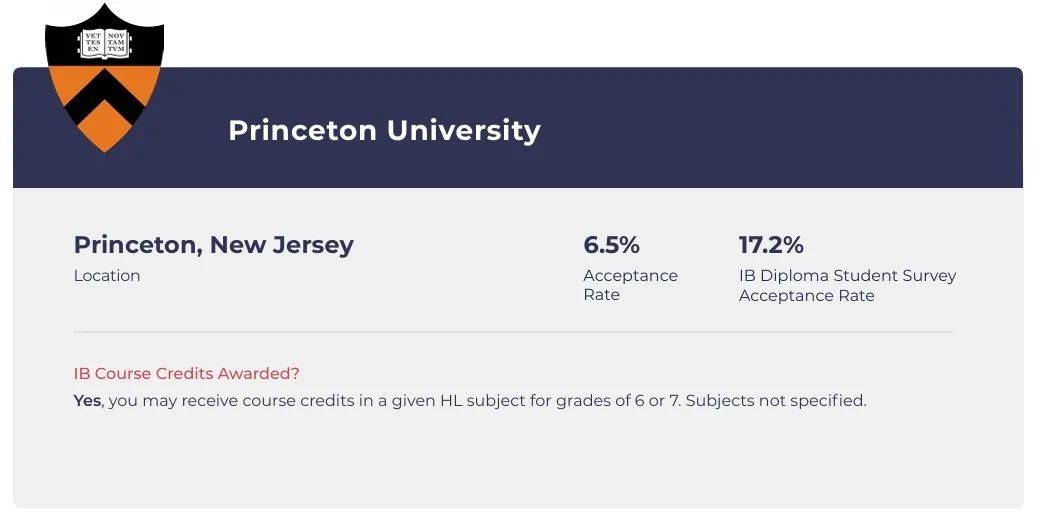Click the 17.2% IB survey figure
The height and width of the screenshot is (521, 1041).
[x=771, y=245]
